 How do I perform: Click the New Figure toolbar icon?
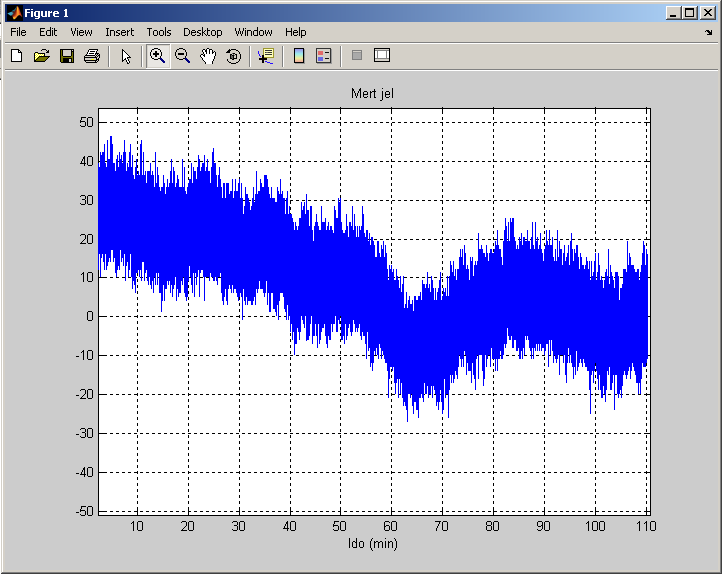coord(16,56)
